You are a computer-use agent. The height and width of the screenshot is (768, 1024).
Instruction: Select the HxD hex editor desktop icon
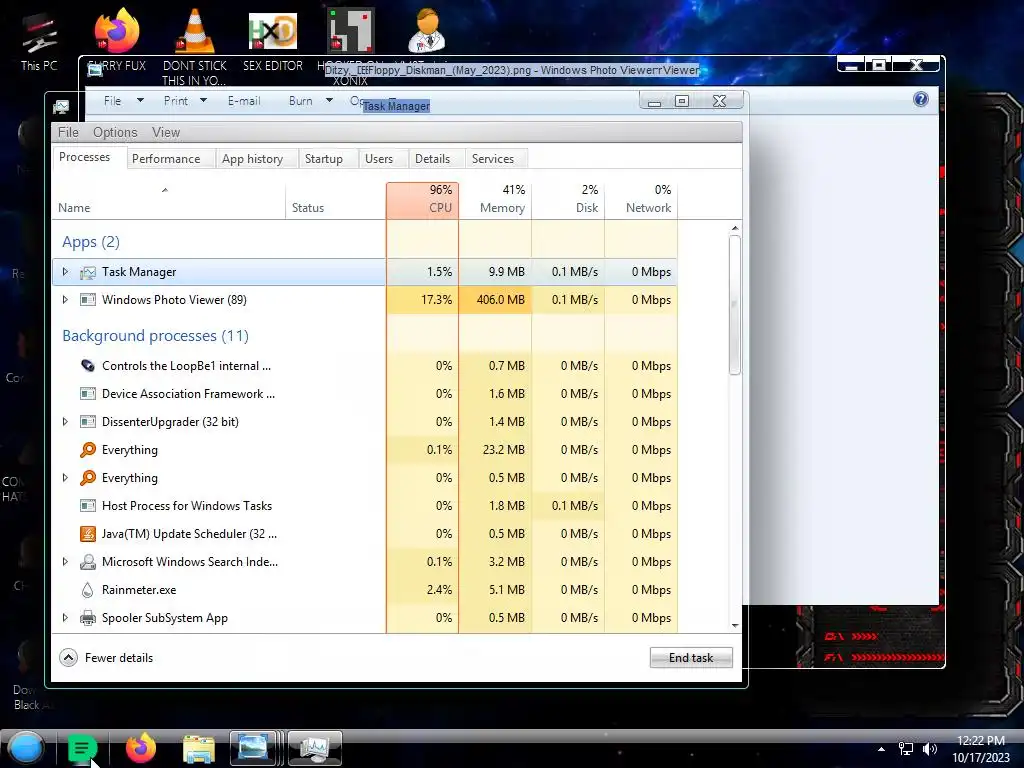coord(273,31)
